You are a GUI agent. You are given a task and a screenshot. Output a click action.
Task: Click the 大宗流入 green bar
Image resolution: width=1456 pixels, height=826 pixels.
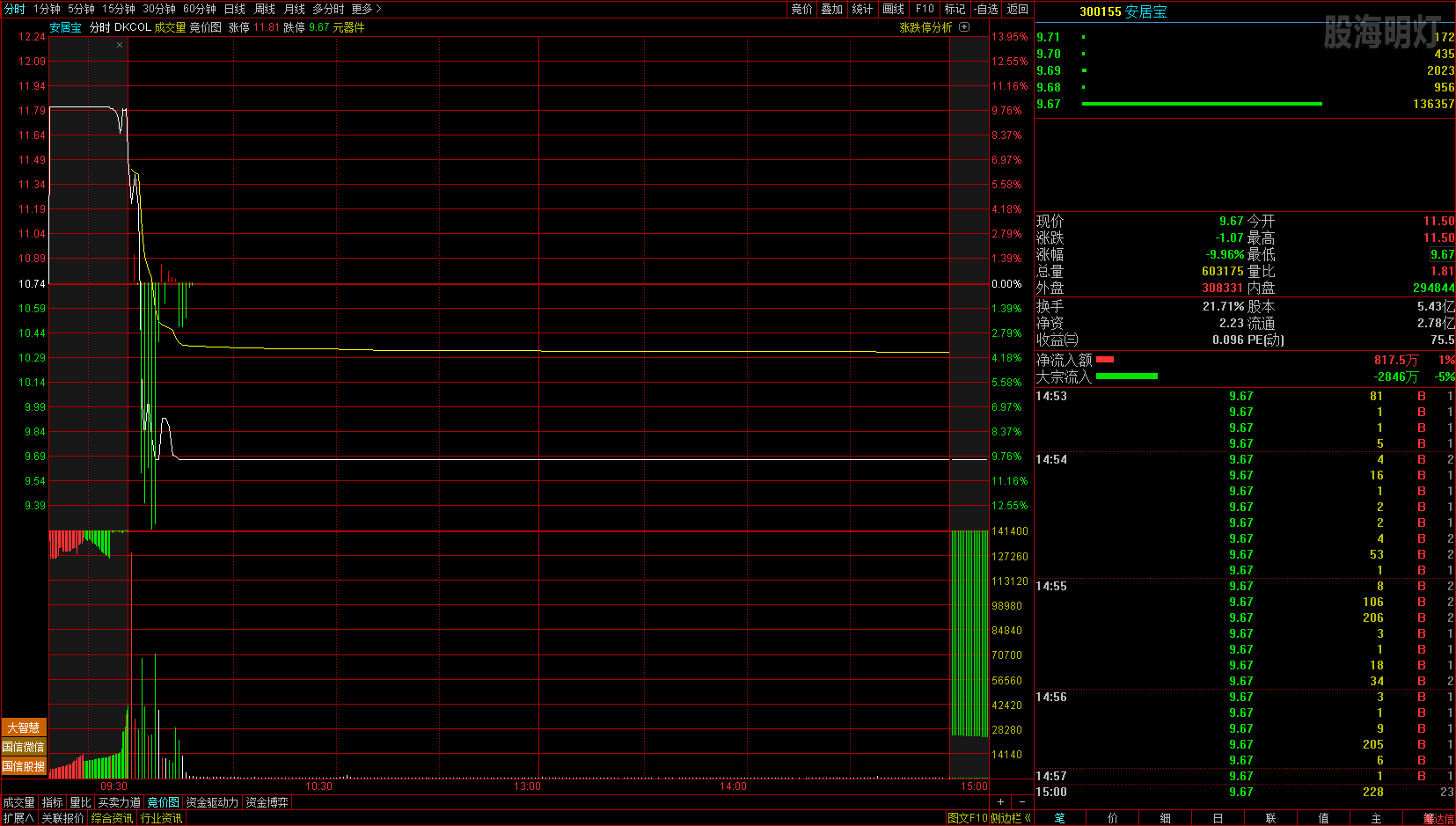[x=1127, y=376]
